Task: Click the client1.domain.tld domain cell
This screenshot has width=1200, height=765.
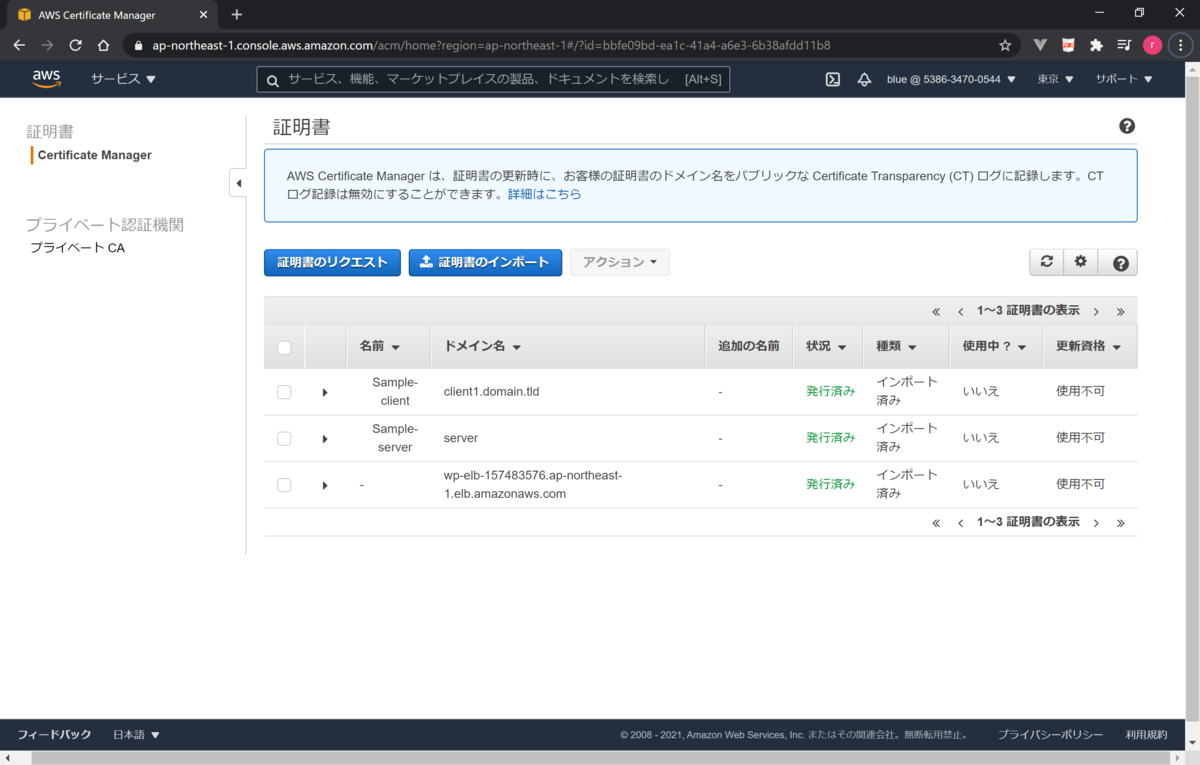Action: (x=491, y=392)
